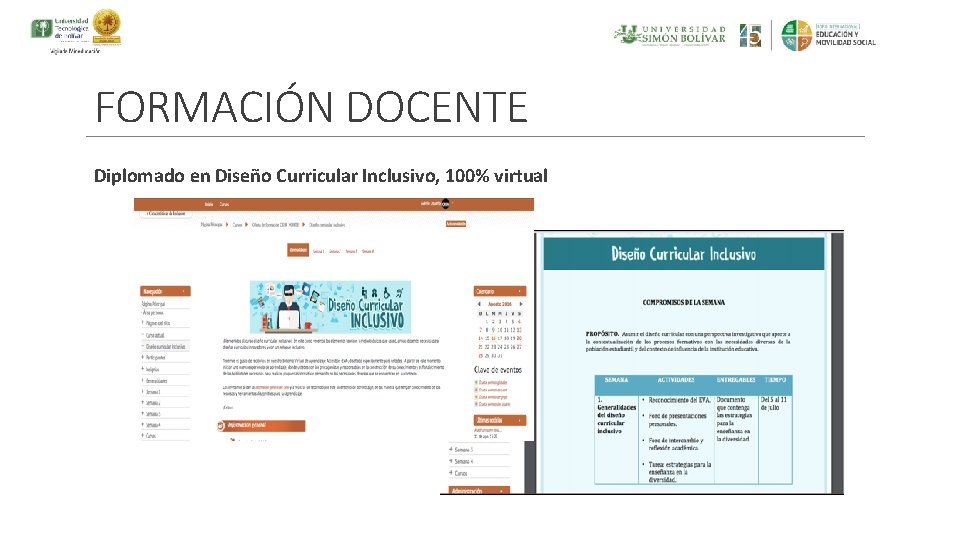Click the COMPROMISOS DE LA SEMANA heading
This screenshot has width=960, height=540.
[683, 302]
